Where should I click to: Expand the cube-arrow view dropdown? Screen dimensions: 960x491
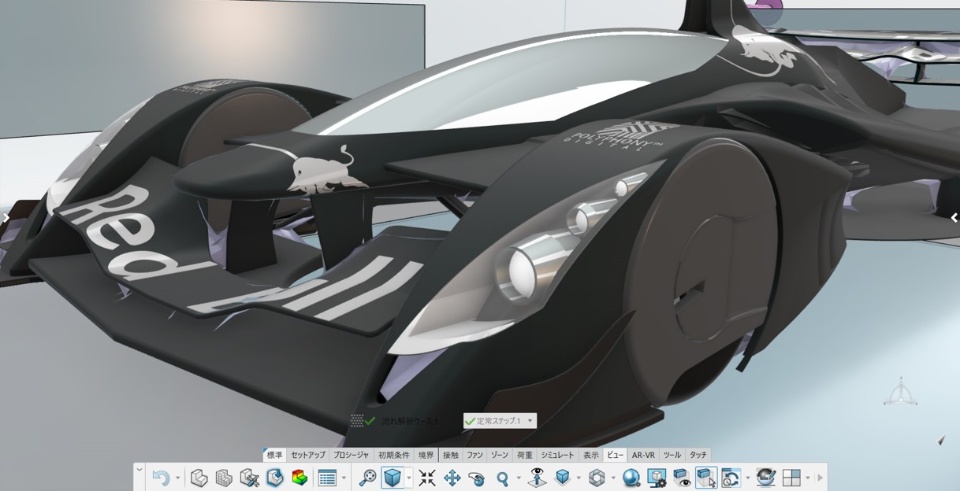[x=579, y=478]
